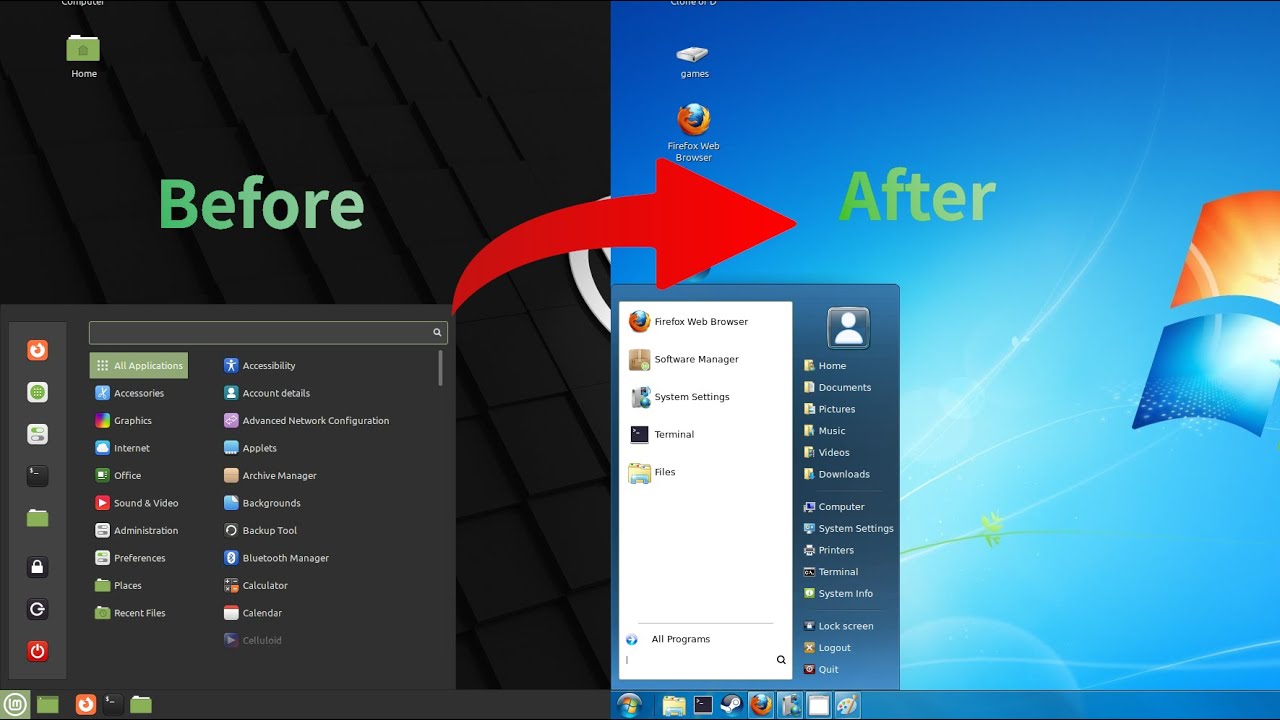
Task: Click the search magnifier in dark menu search box
Action: pos(437,332)
